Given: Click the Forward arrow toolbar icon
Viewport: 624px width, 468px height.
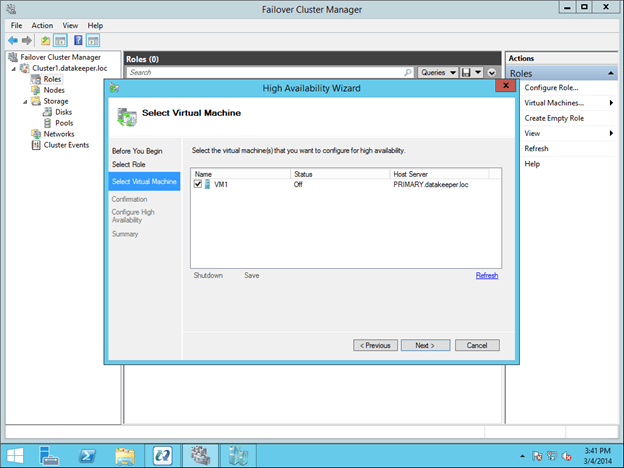Looking at the screenshot, I should pos(26,41).
